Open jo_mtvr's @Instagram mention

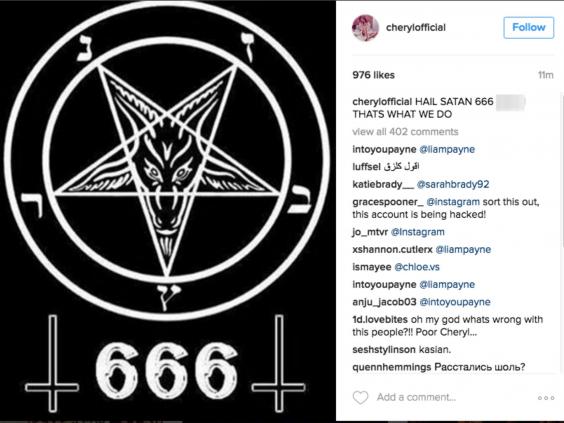418,232
